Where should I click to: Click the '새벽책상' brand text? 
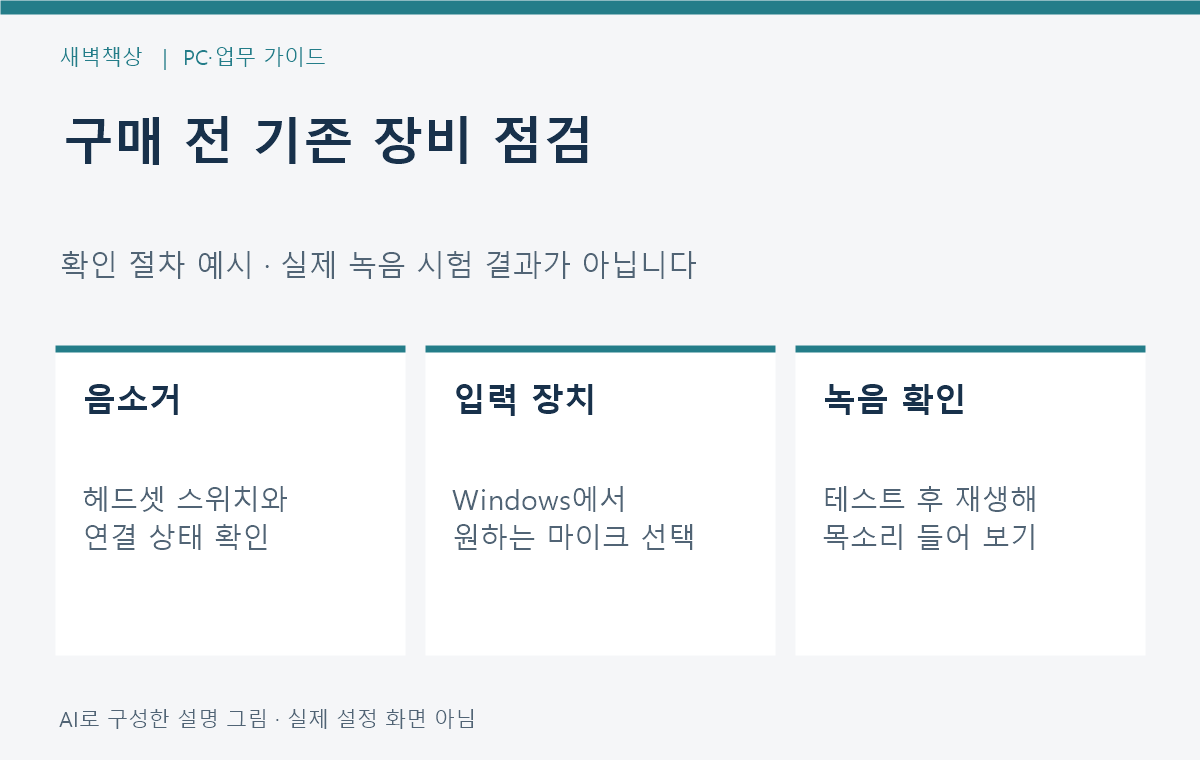(x=101, y=57)
